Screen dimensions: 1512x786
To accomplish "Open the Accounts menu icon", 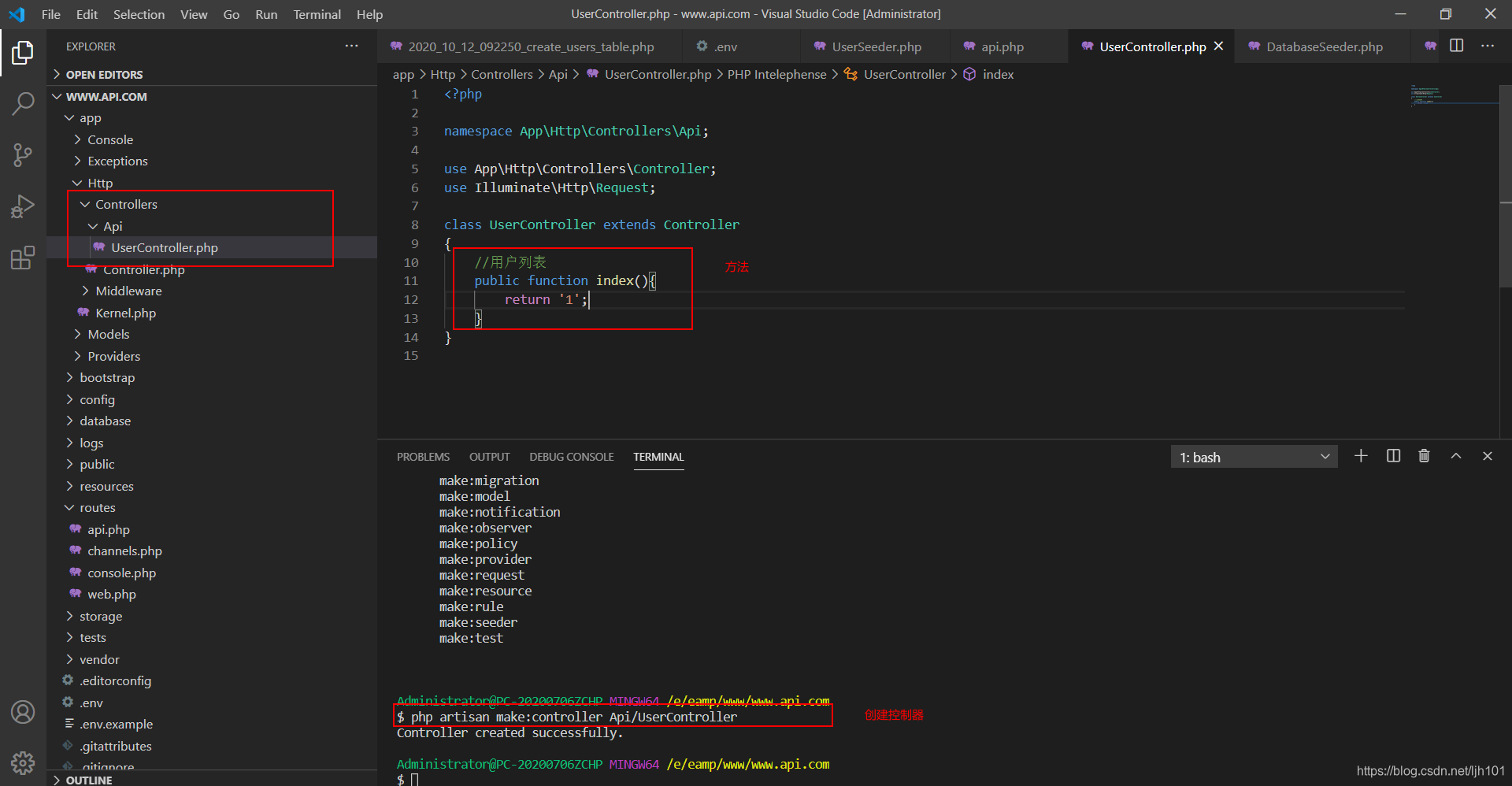I will click(x=23, y=712).
